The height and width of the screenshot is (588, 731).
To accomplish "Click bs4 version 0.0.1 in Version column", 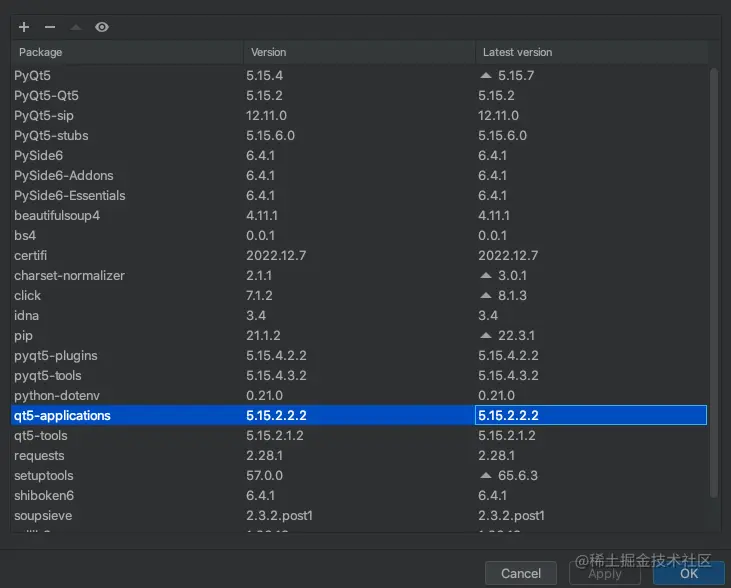I will [x=260, y=235].
